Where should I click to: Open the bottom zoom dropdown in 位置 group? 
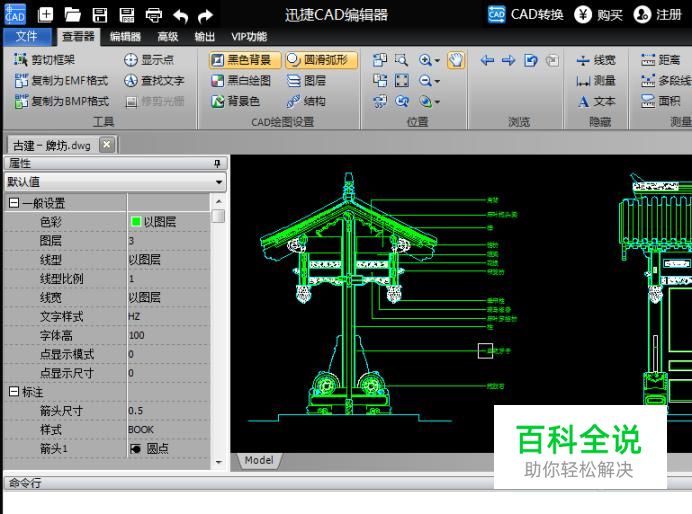437,102
